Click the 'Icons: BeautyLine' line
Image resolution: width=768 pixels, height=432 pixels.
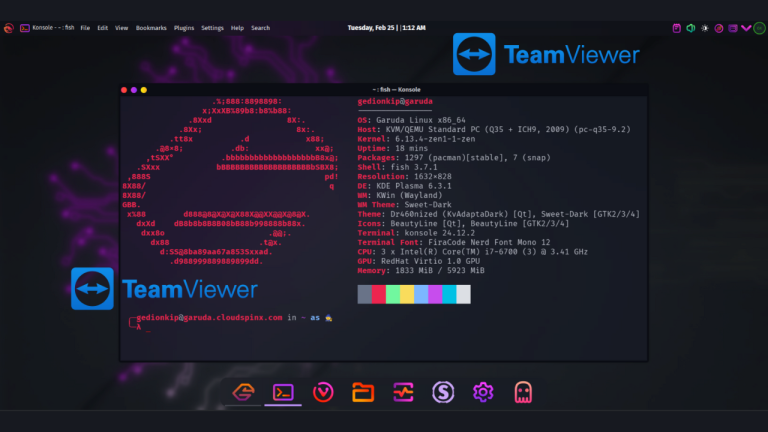(x=463, y=223)
